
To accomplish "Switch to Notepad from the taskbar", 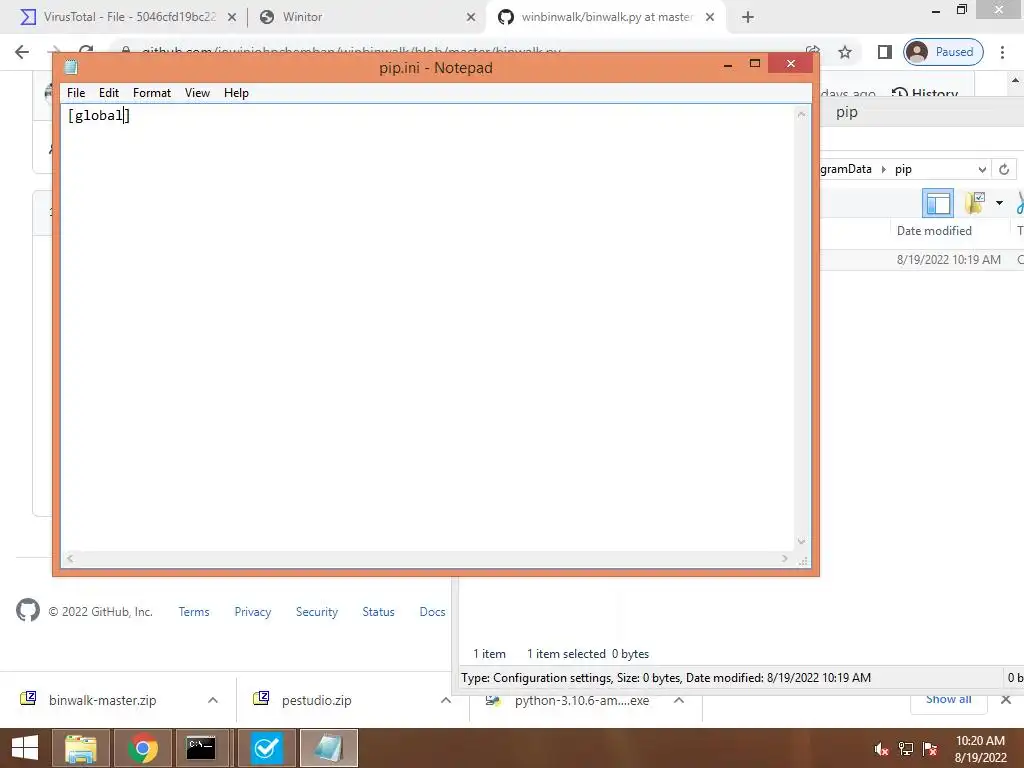I will click(x=328, y=748).
